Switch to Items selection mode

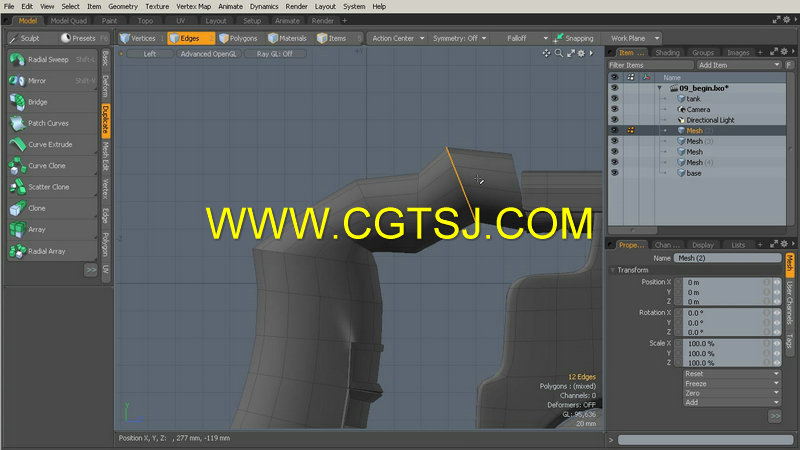coord(338,38)
